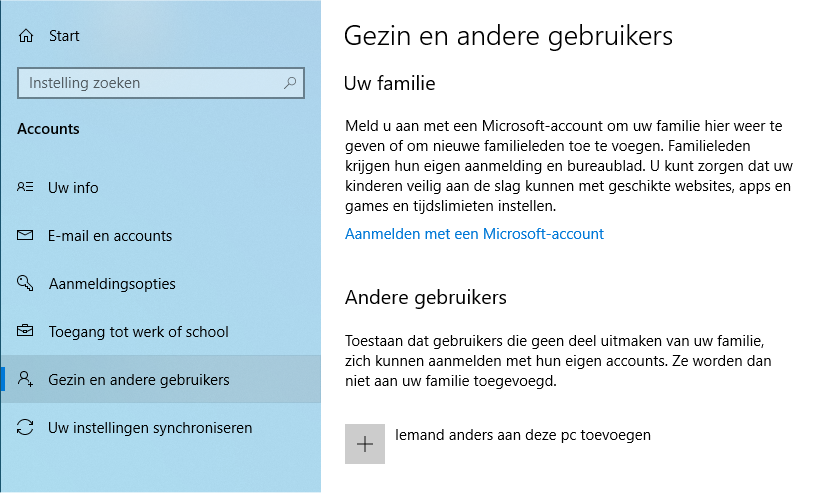Screen dimensions: 827x493
Task: Open 'E-mail en accounts' section
Action: (110, 236)
